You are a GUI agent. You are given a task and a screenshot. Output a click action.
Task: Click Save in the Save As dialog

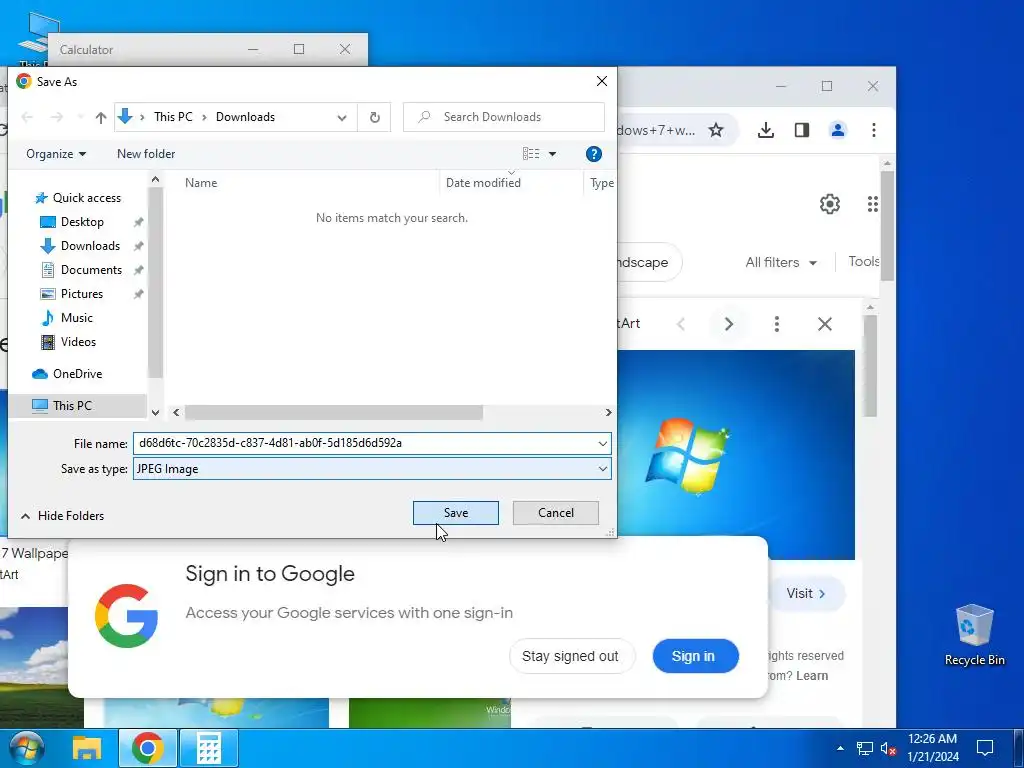point(455,513)
